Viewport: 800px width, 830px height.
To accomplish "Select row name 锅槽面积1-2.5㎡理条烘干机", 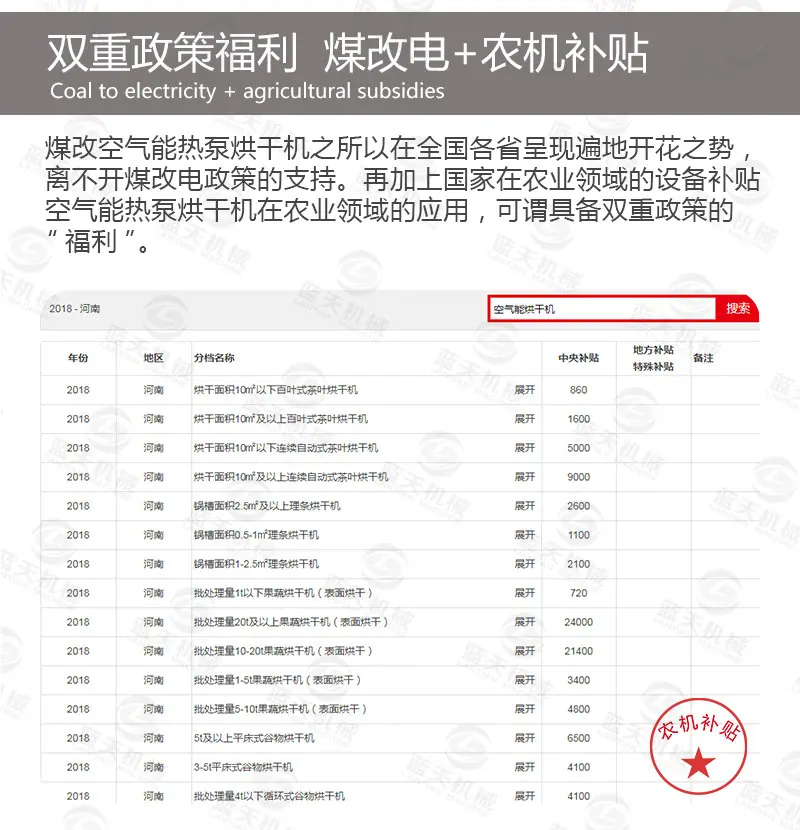I will 256,564.
